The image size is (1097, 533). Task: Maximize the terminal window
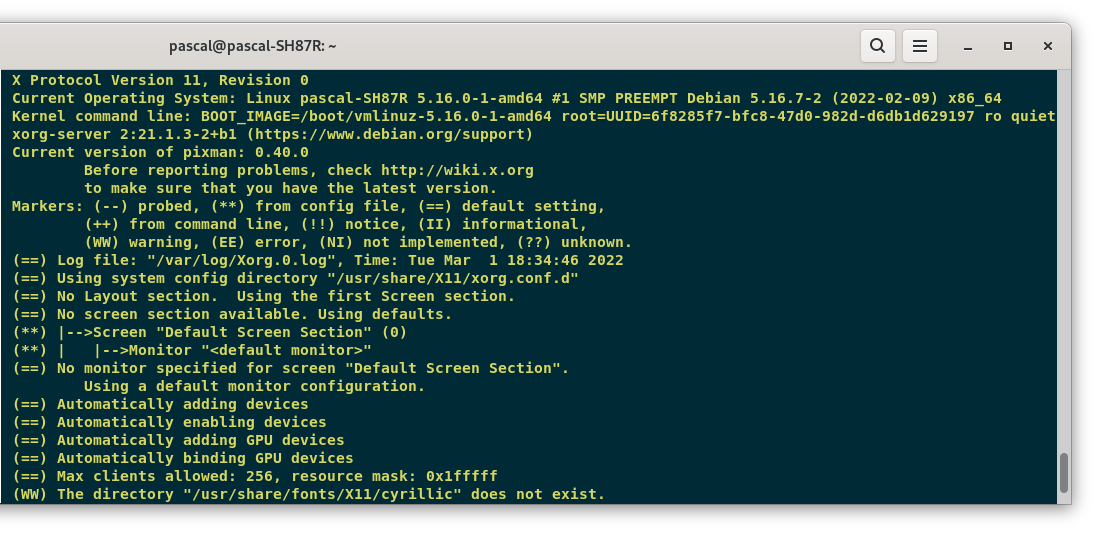[x=1007, y=46]
